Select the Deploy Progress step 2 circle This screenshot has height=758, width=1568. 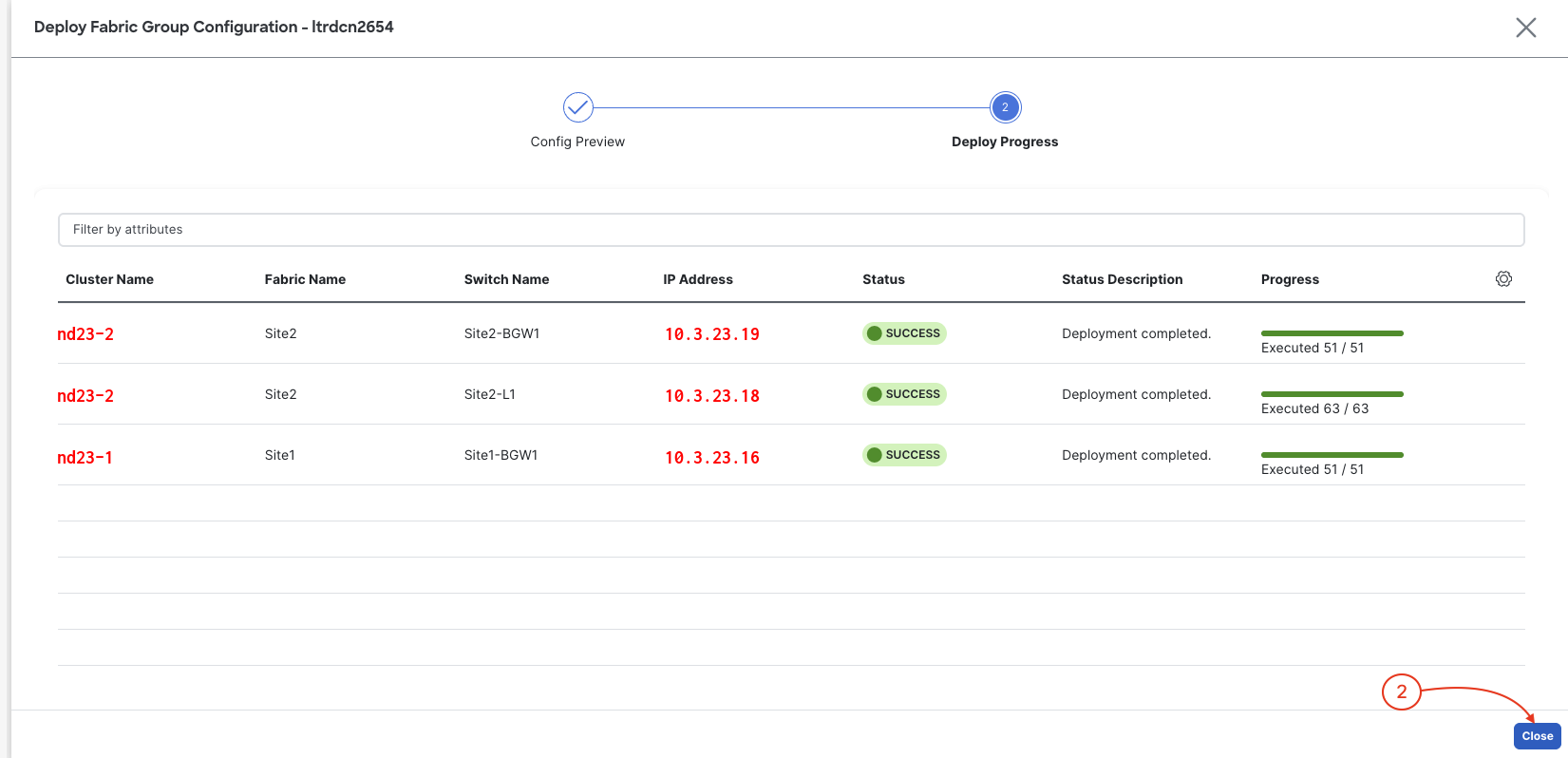tap(1005, 107)
